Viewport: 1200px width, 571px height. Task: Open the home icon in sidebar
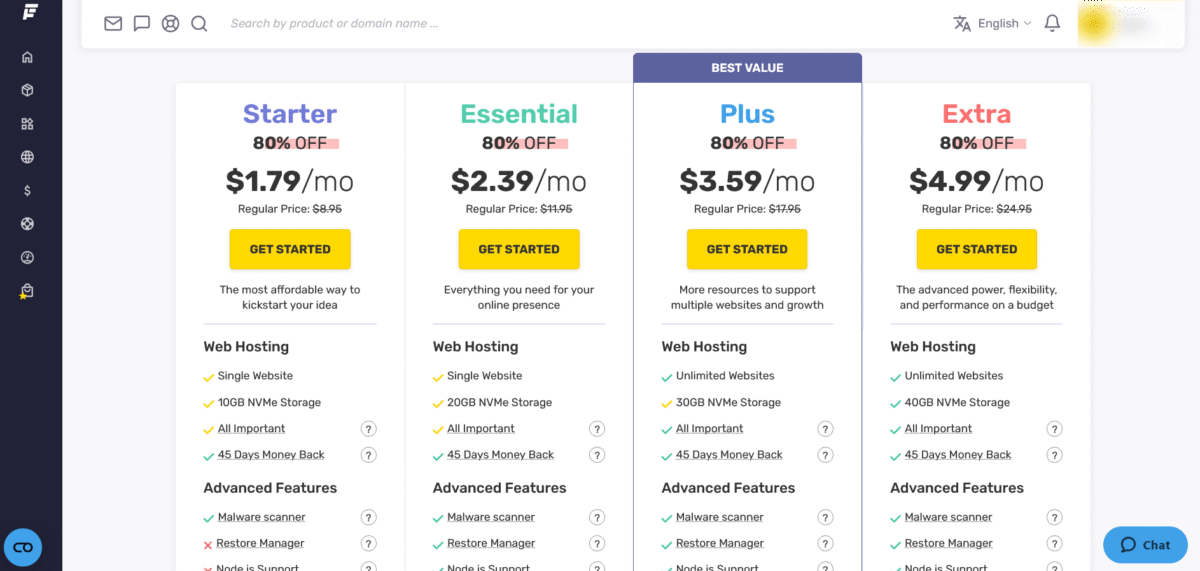click(28, 57)
